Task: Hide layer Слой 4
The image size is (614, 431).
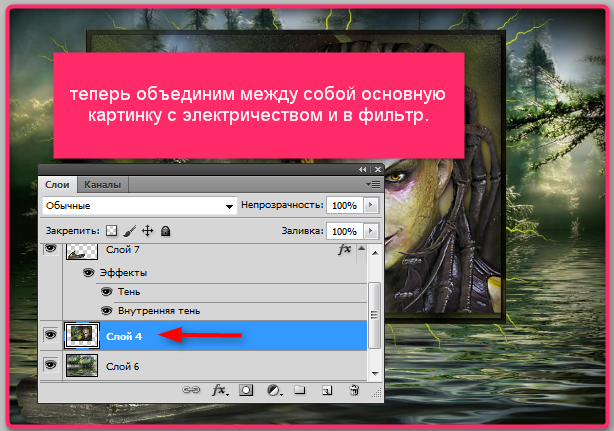Action: coord(50,335)
